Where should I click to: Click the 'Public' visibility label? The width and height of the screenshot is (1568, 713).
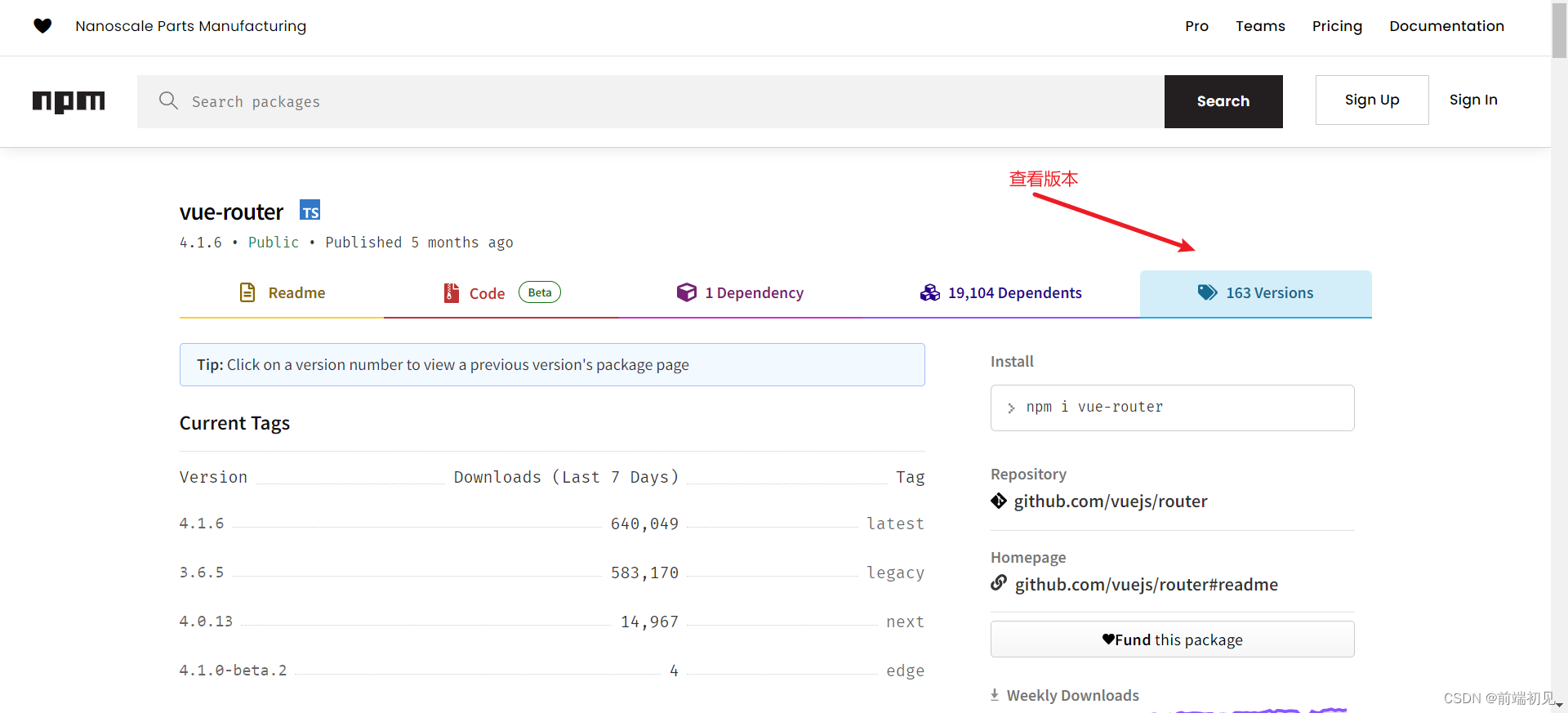tap(274, 243)
